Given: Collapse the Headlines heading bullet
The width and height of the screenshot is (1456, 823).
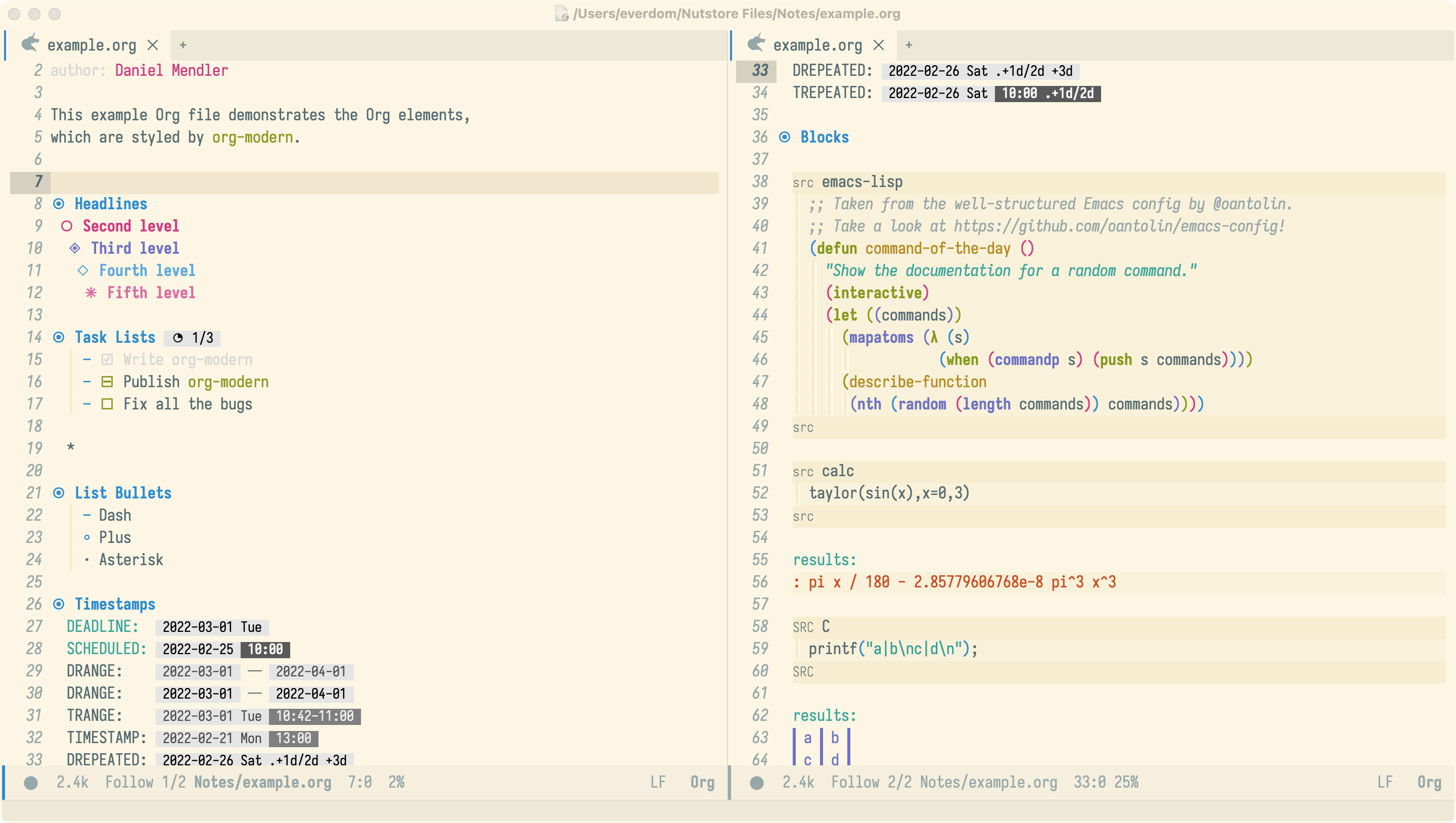Looking at the screenshot, I should coord(59,204).
